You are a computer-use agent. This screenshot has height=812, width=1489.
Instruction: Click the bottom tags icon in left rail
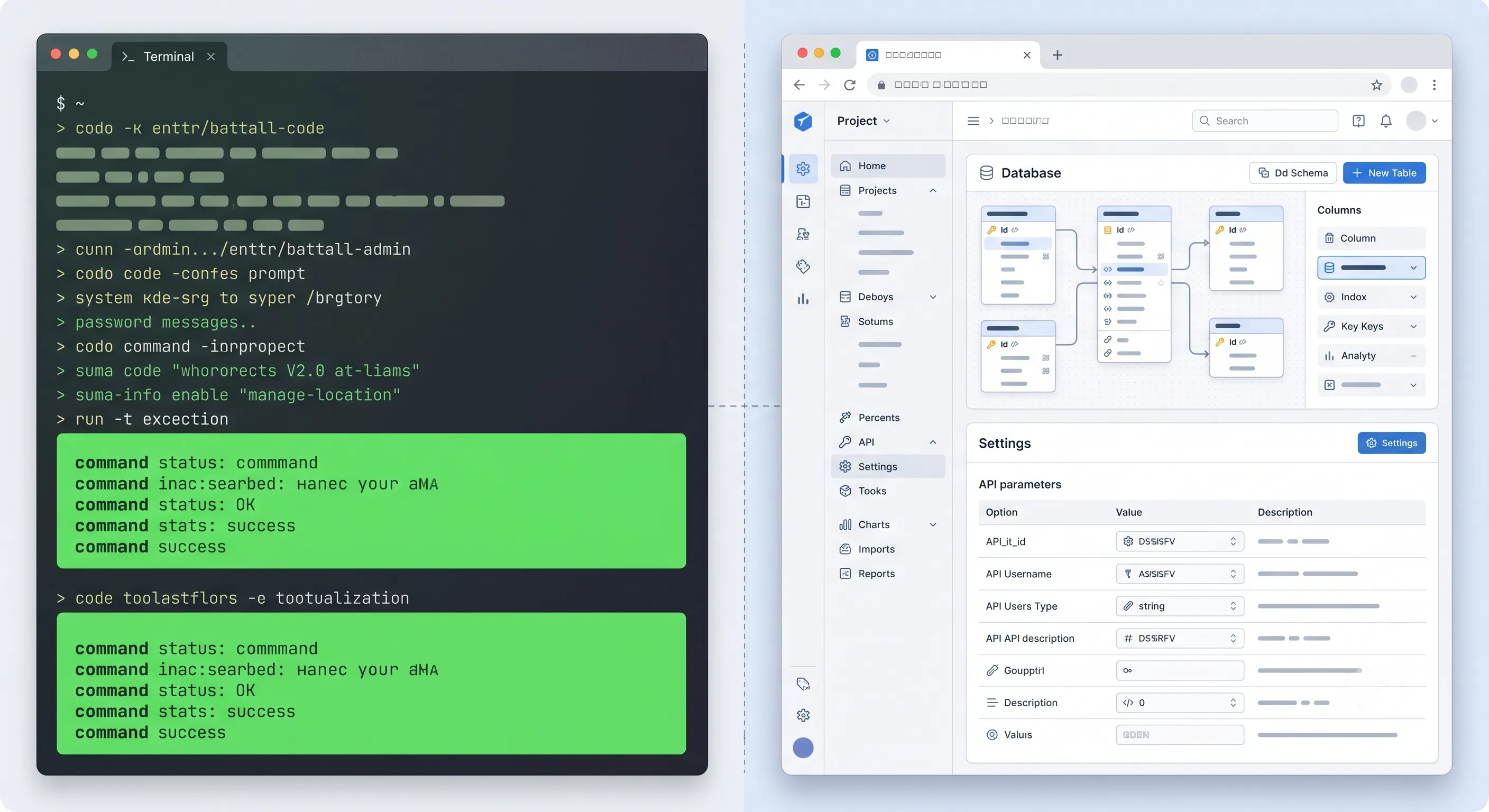click(x=803, y=684)
